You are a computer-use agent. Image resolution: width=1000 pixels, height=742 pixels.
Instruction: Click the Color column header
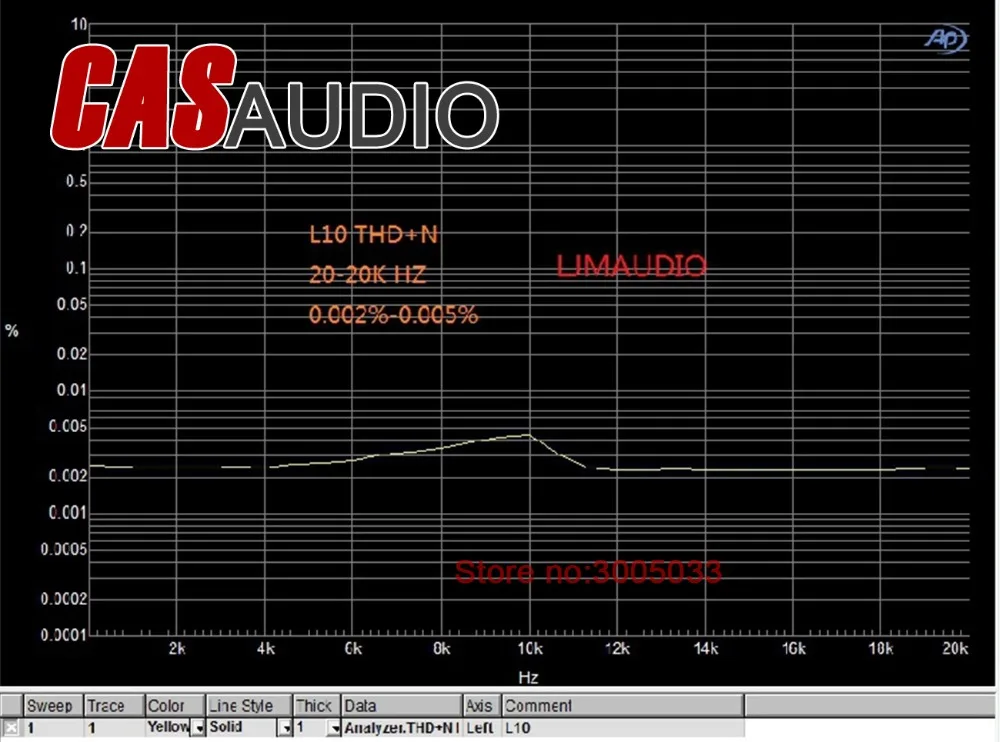[175, 706]
